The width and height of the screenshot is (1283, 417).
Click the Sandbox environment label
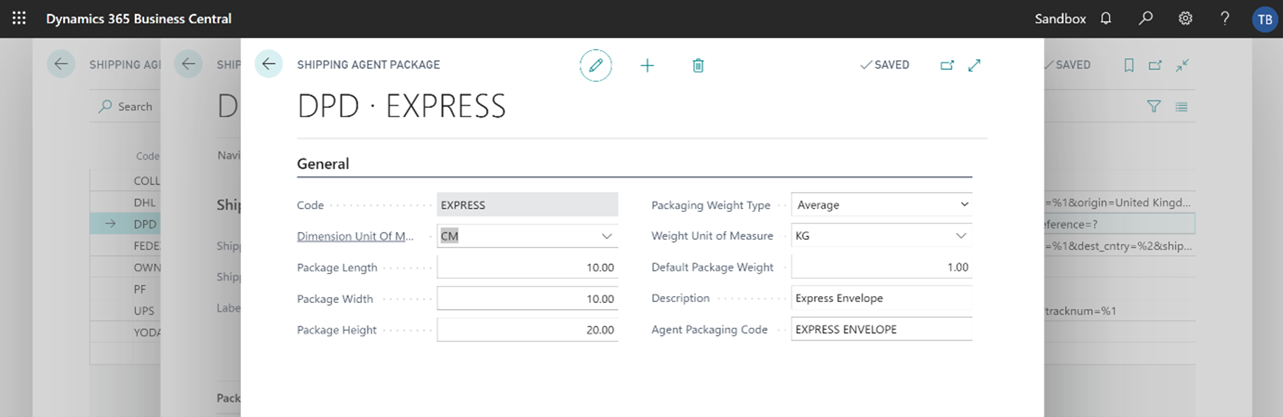click(1060, 19)
